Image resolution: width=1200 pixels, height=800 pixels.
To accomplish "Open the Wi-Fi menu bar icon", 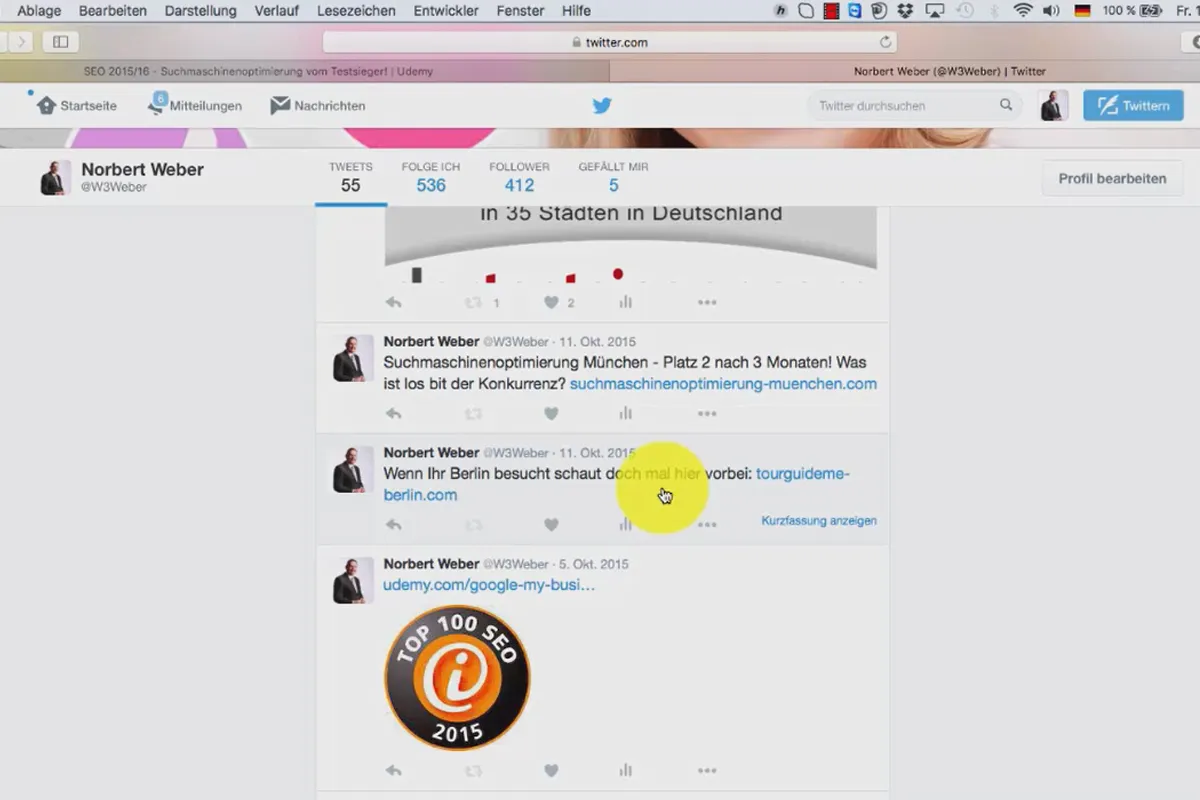I will 1023,10.
